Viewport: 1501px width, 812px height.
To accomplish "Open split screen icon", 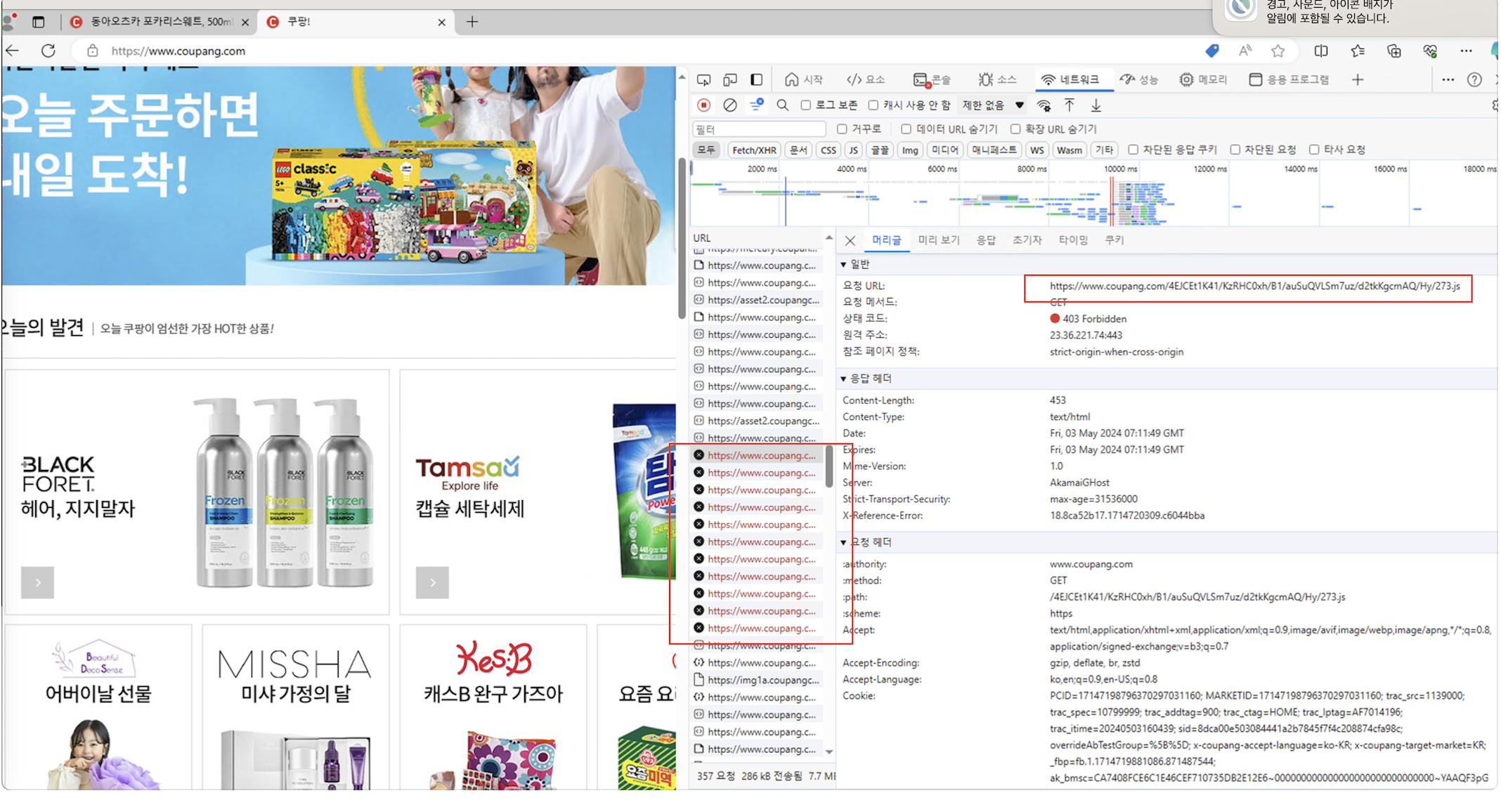I will click(x=1321, y=51).
